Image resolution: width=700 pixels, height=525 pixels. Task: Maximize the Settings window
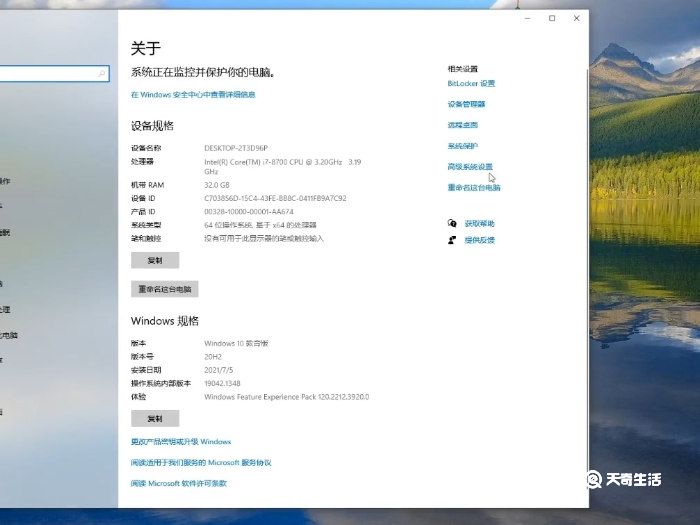click(552, 18)
